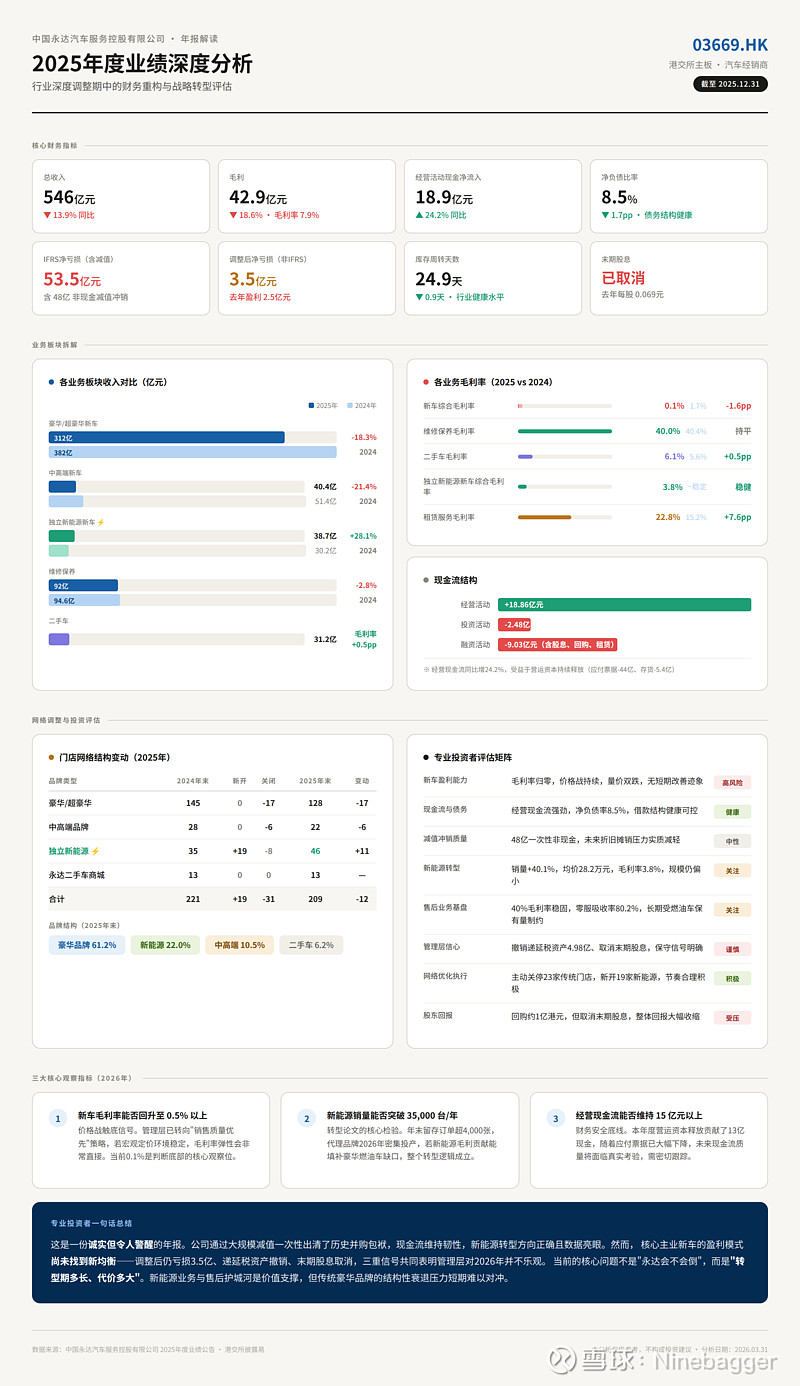
Task: Open the IFRS净亏损 53.5亿元 card
Action: 121,278
